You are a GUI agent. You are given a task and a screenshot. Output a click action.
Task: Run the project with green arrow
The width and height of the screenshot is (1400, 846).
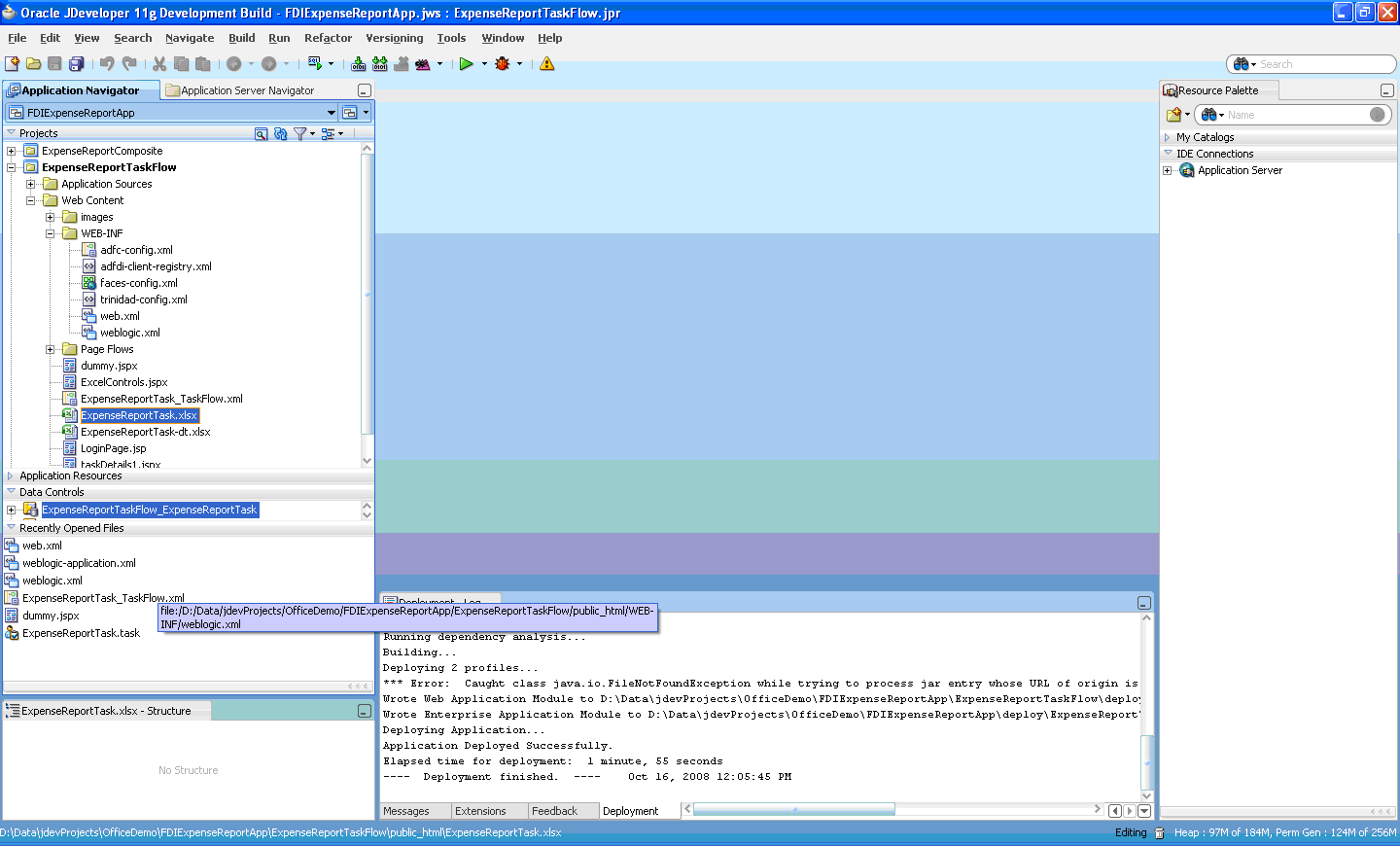coord(467,64)
